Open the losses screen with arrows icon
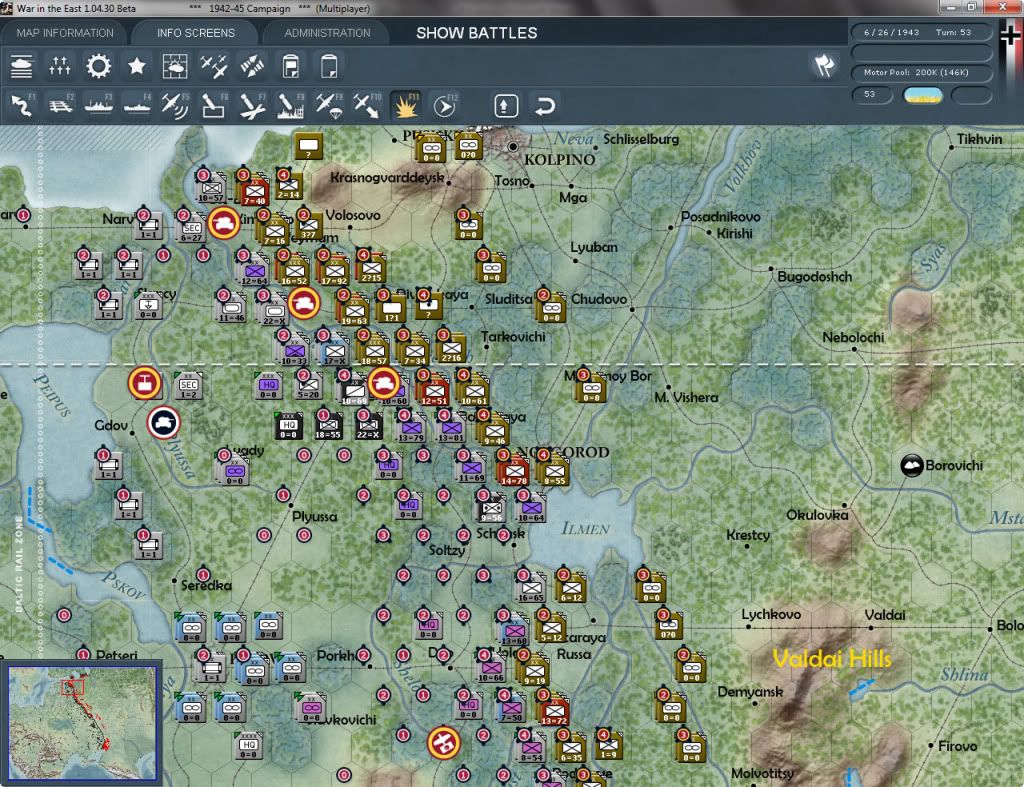The height and width of the screenshot is (787, 1024). (x=59, y=67)
